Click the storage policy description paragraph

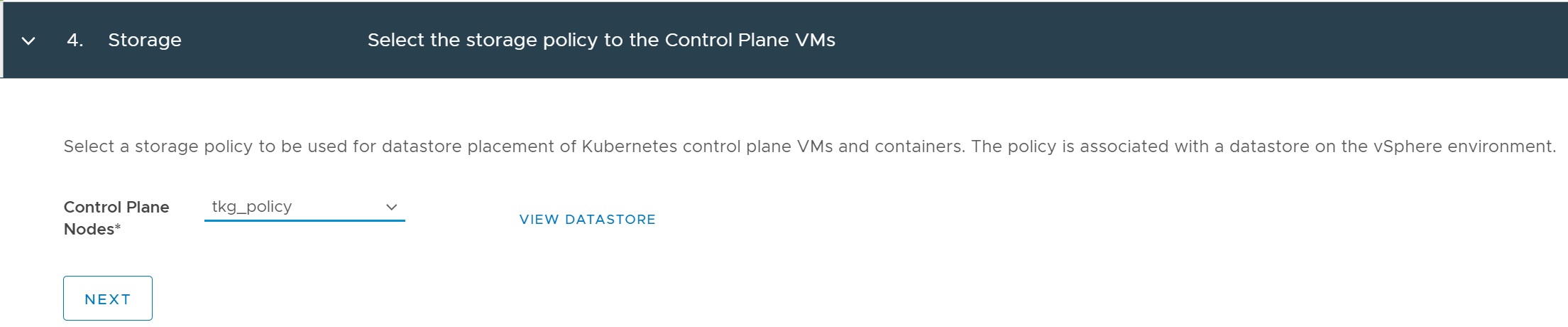[808, 147]
